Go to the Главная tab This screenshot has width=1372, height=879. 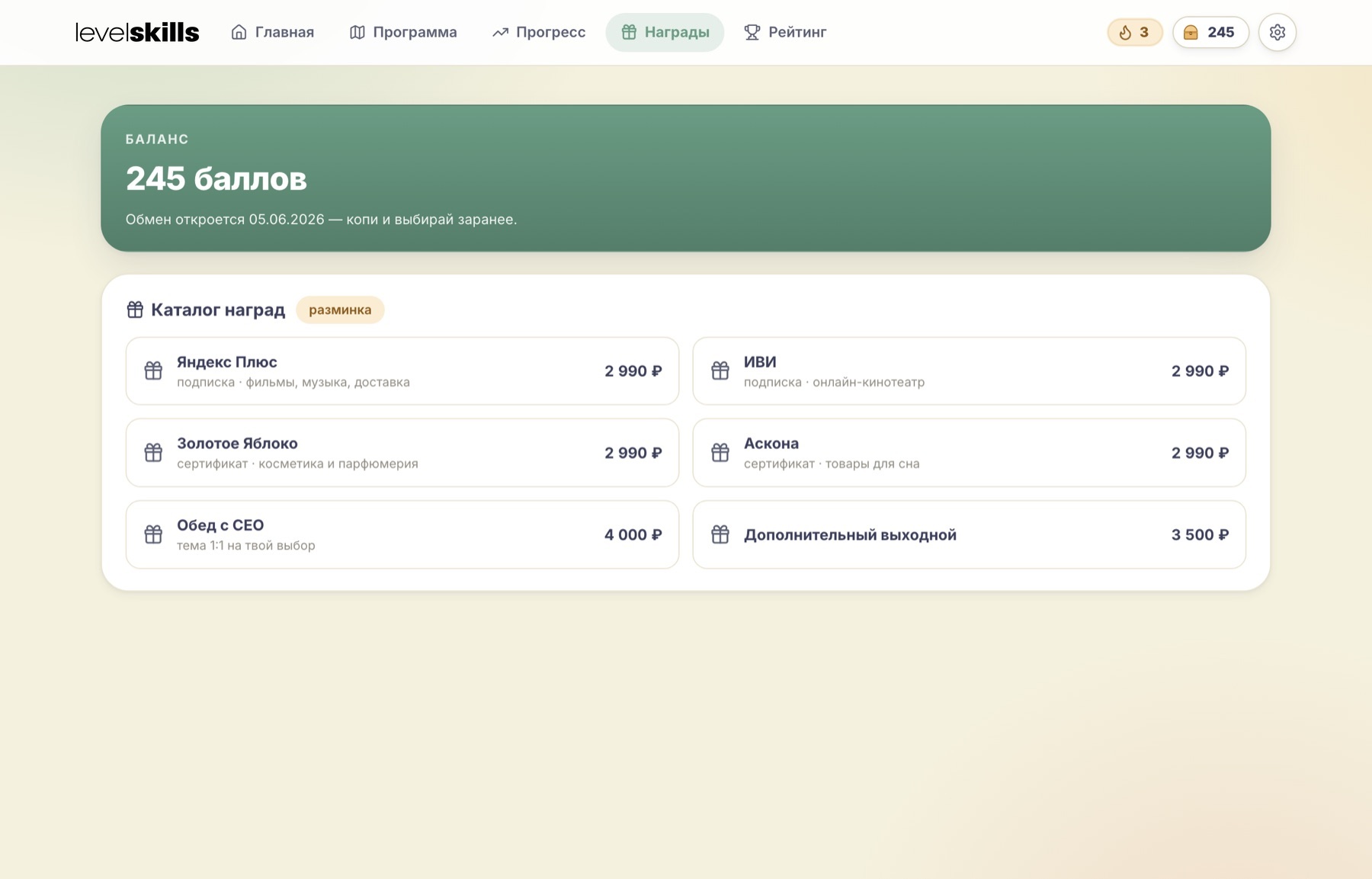[273, 32]
